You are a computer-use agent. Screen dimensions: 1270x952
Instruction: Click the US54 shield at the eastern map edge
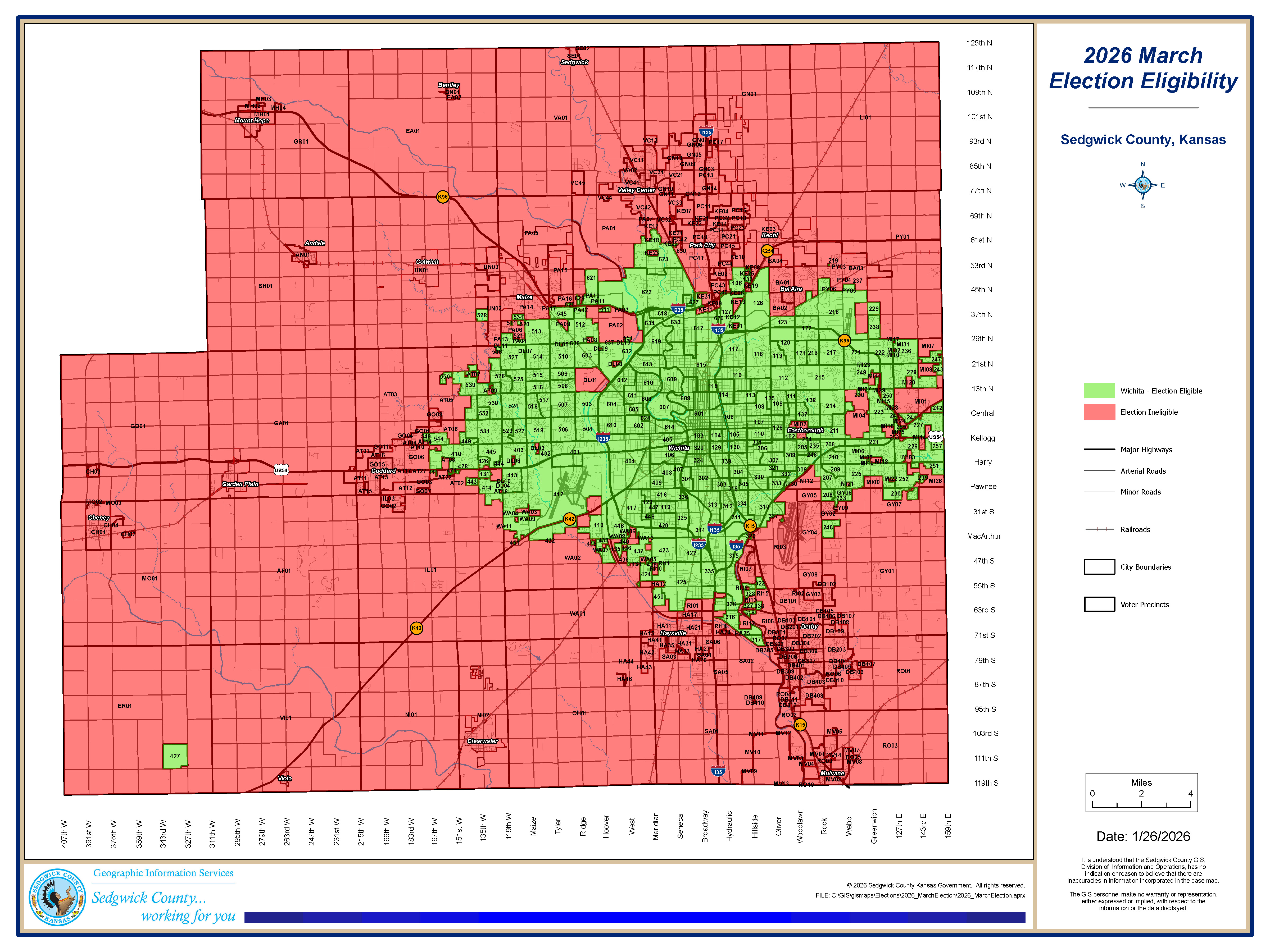(x=935, y=437)
